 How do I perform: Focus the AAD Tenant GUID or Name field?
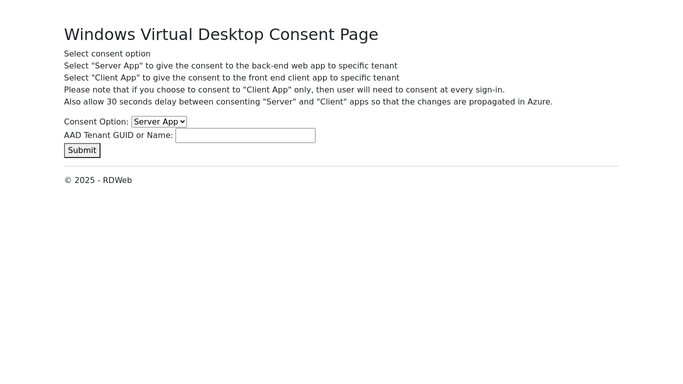245,135
